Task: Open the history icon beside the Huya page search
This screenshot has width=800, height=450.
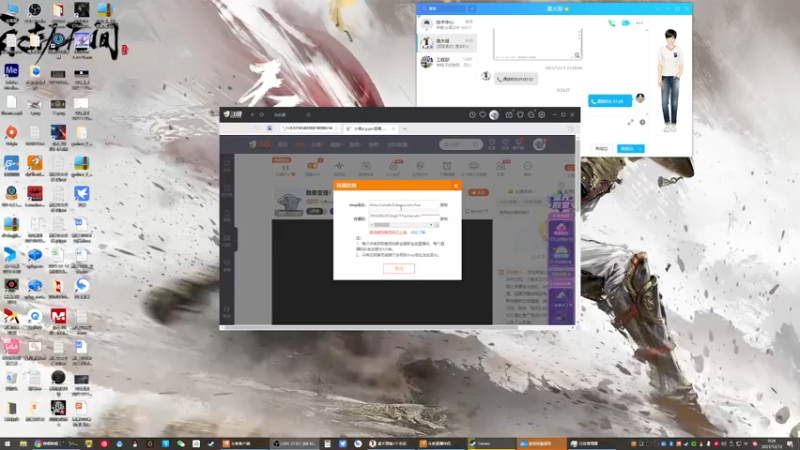Action: pos(492,144)
